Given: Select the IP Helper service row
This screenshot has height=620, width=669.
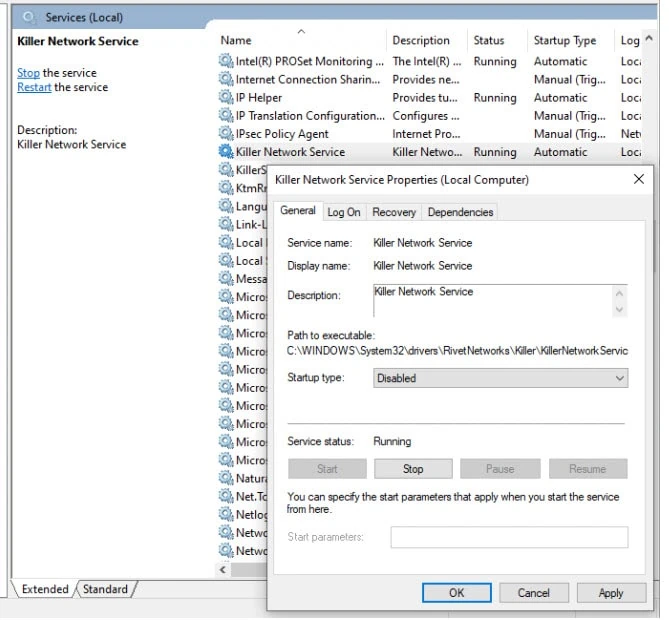Looking at the screenshot, I should [x=430, y=97].
